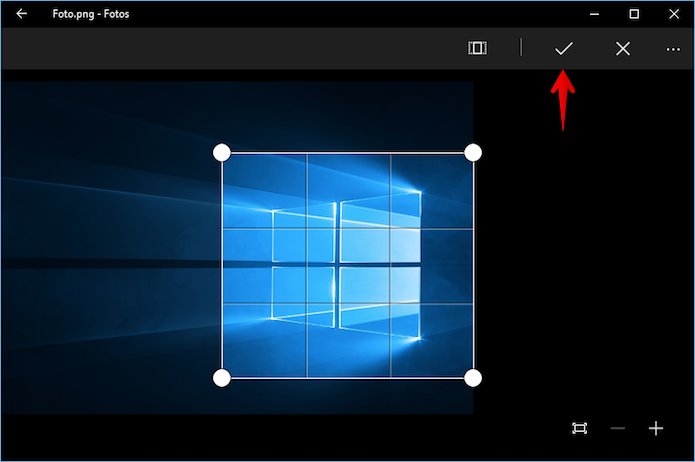Viewport: 695px width, 462px height.
Task: Apply the crop with the checkmark
Action: tap(564, 48)
